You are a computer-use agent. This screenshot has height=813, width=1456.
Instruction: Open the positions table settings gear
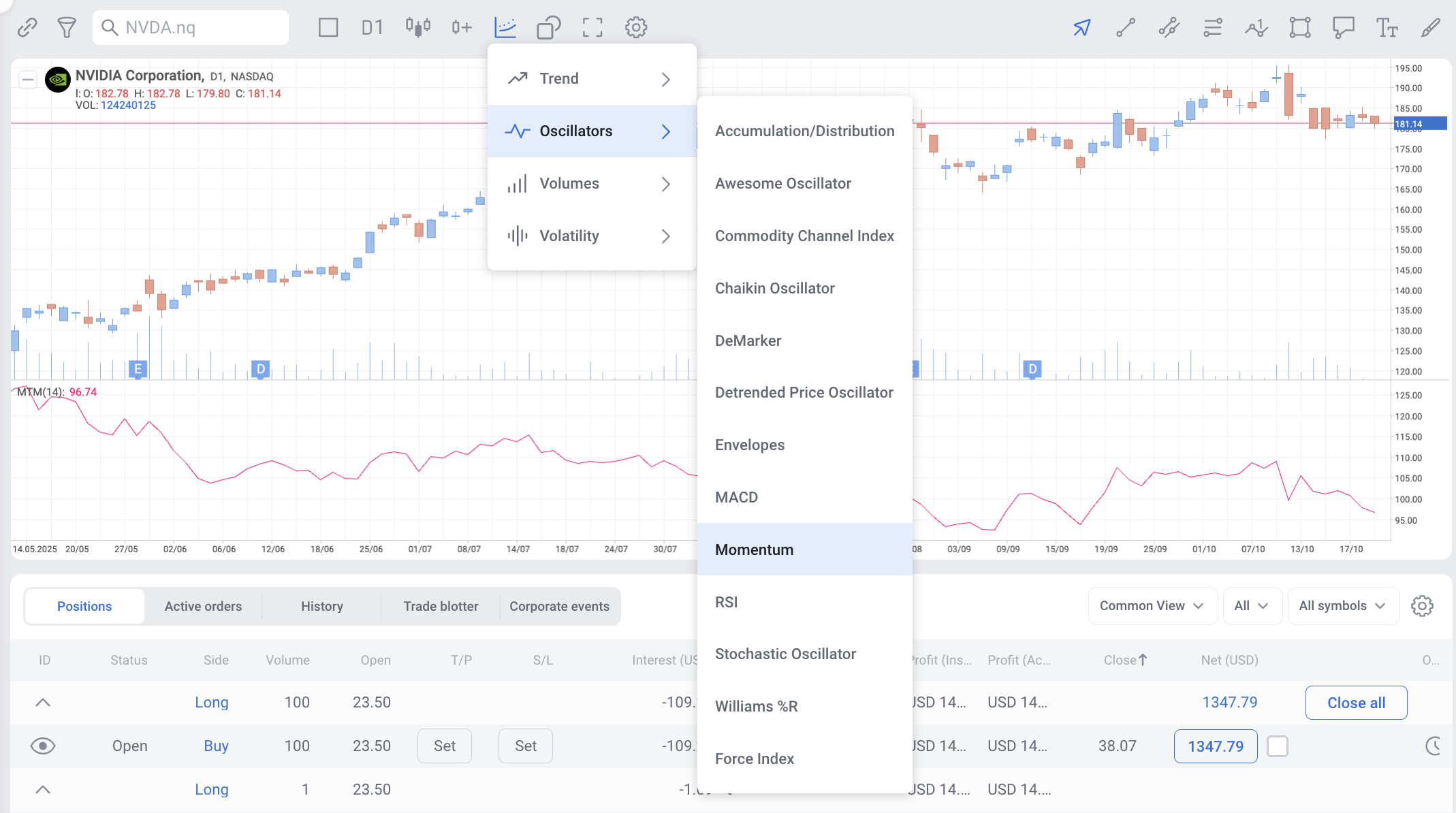click(1422, 606)
